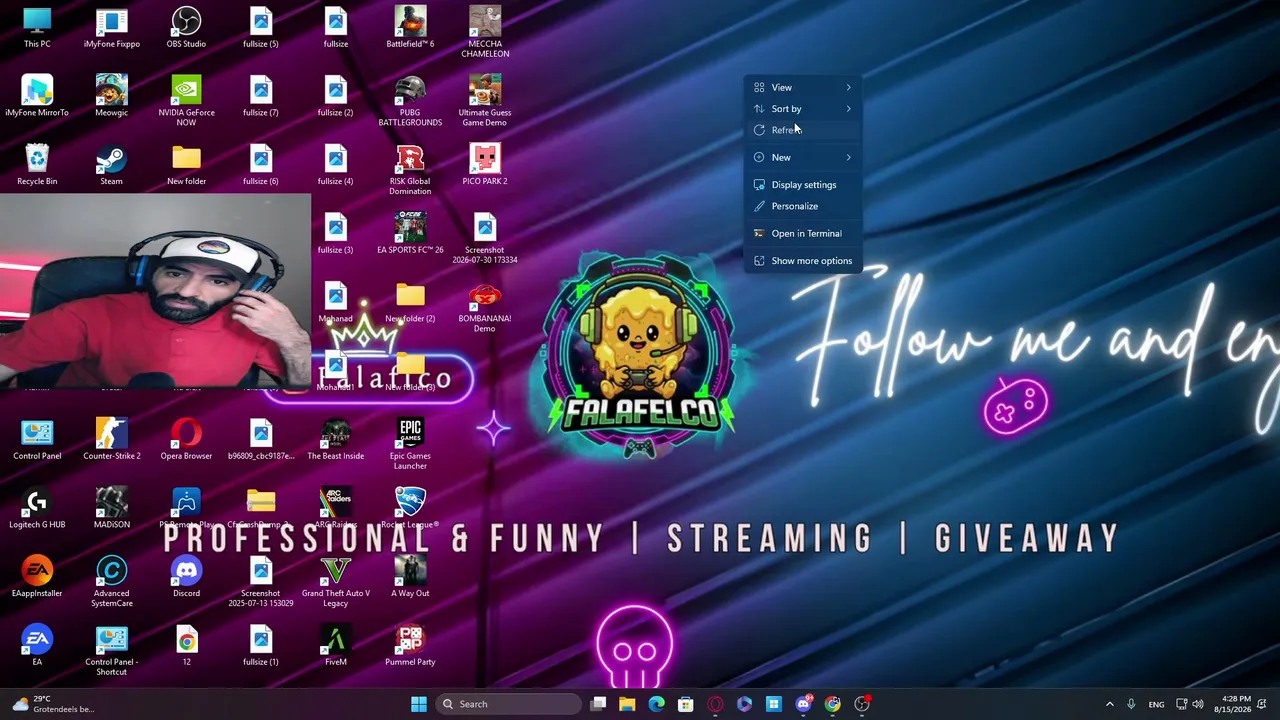
Task: Select the Grand Theft Auto V Legacy icon
Action: click(x=336, y=582)
